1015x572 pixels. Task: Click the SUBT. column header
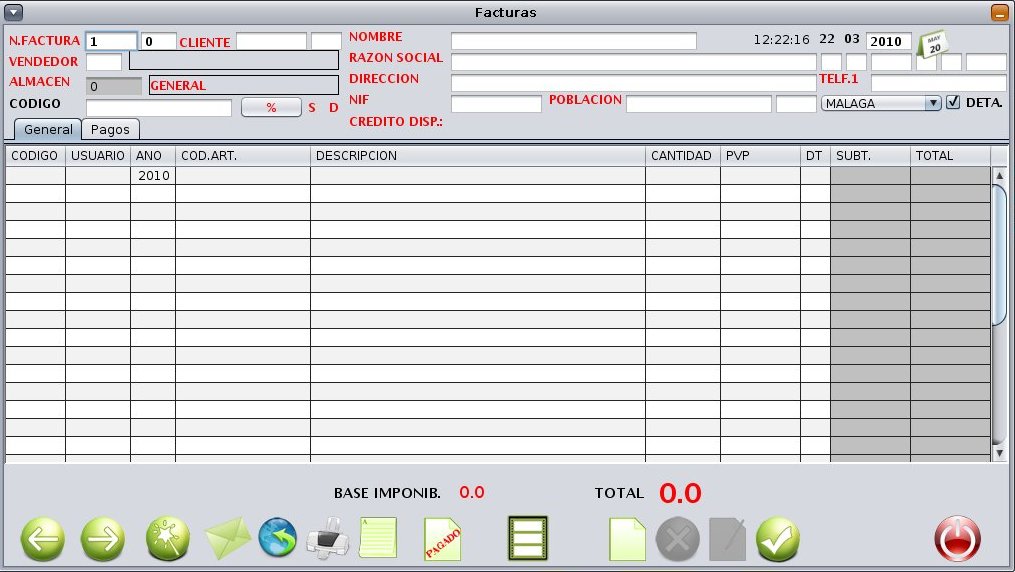tap(870, 156)
